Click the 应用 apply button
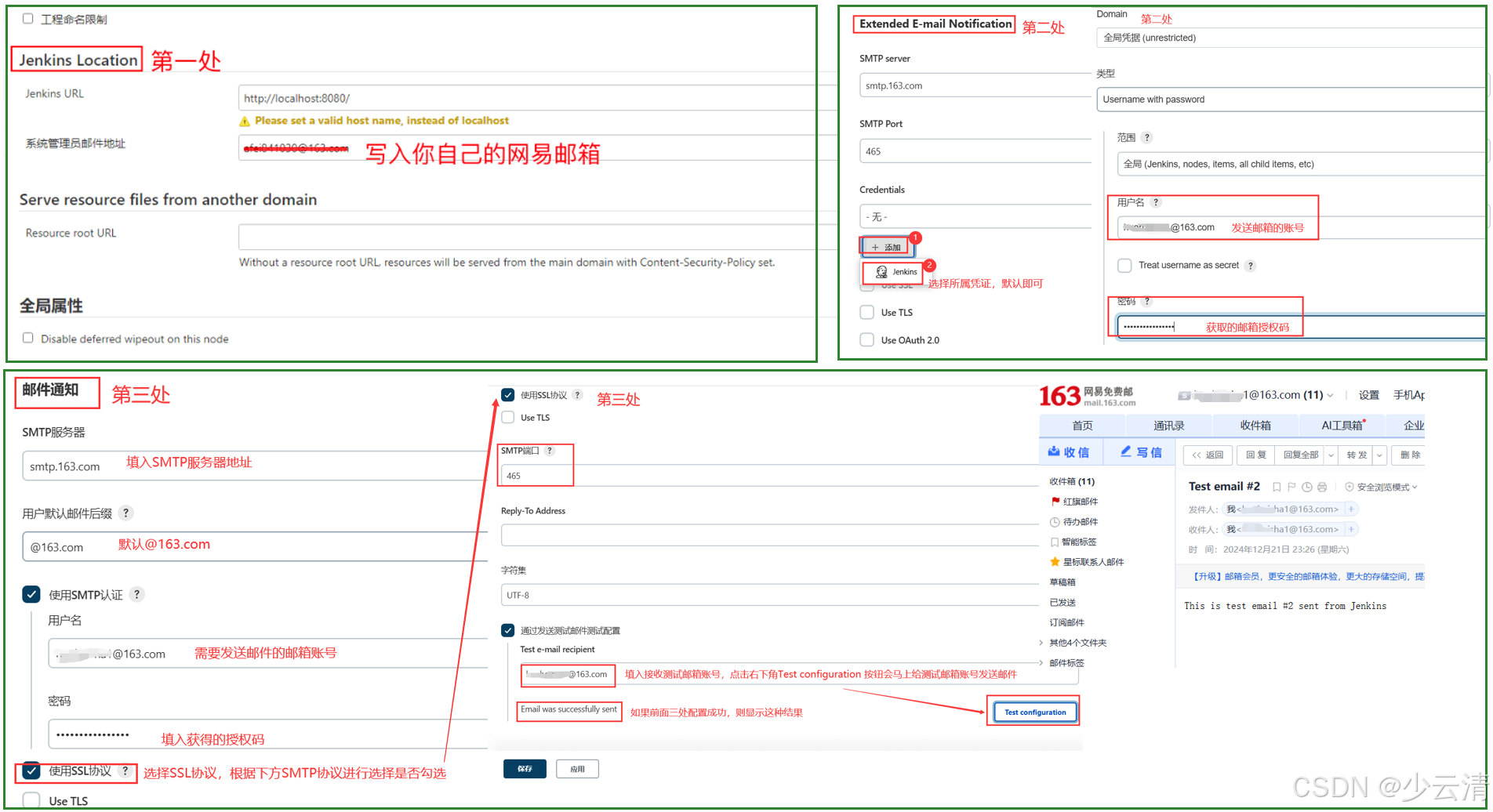 pyautogui.click(x=577, y=769)
